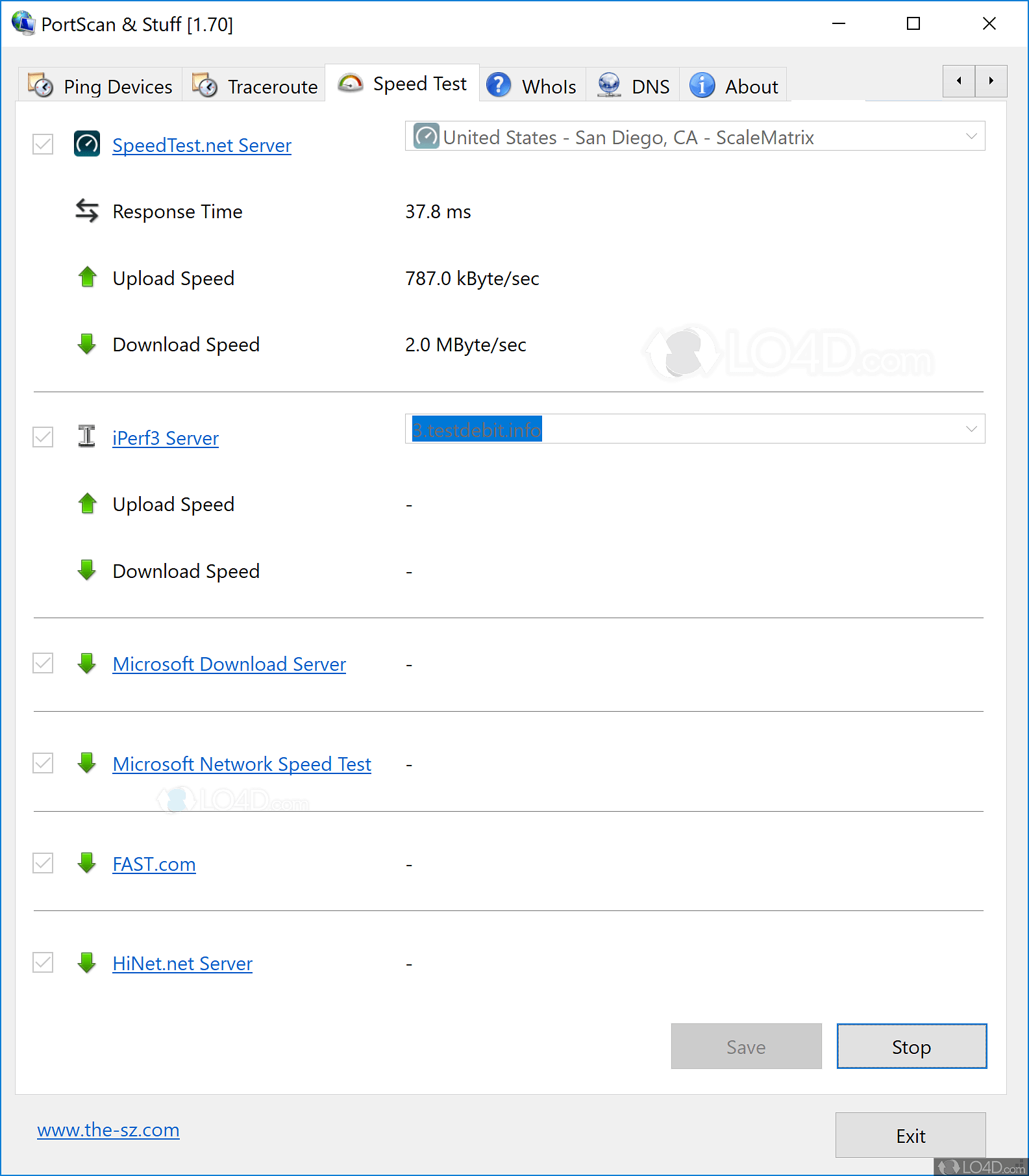Screen dimensions: 1029x1176
Task: Click the WhoIs question mark icon
Action: pos(499,85)
